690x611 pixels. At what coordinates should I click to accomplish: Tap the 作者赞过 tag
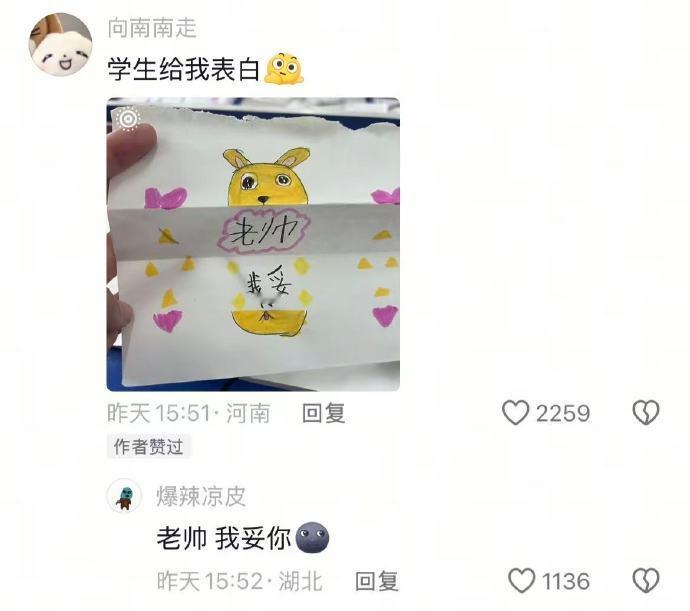coord(148,446)
